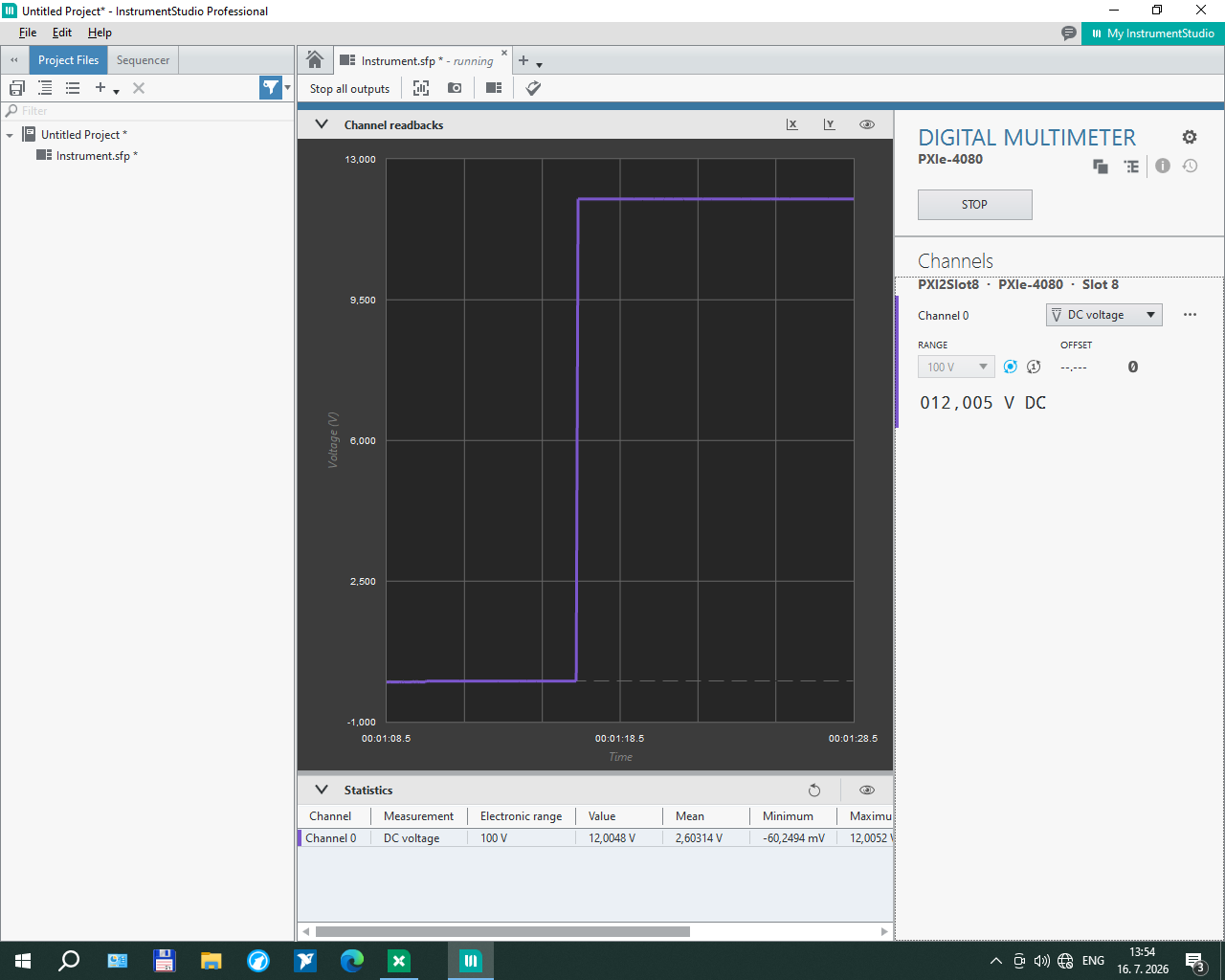Autoscale the X axis of the graph

coord(792,124)
